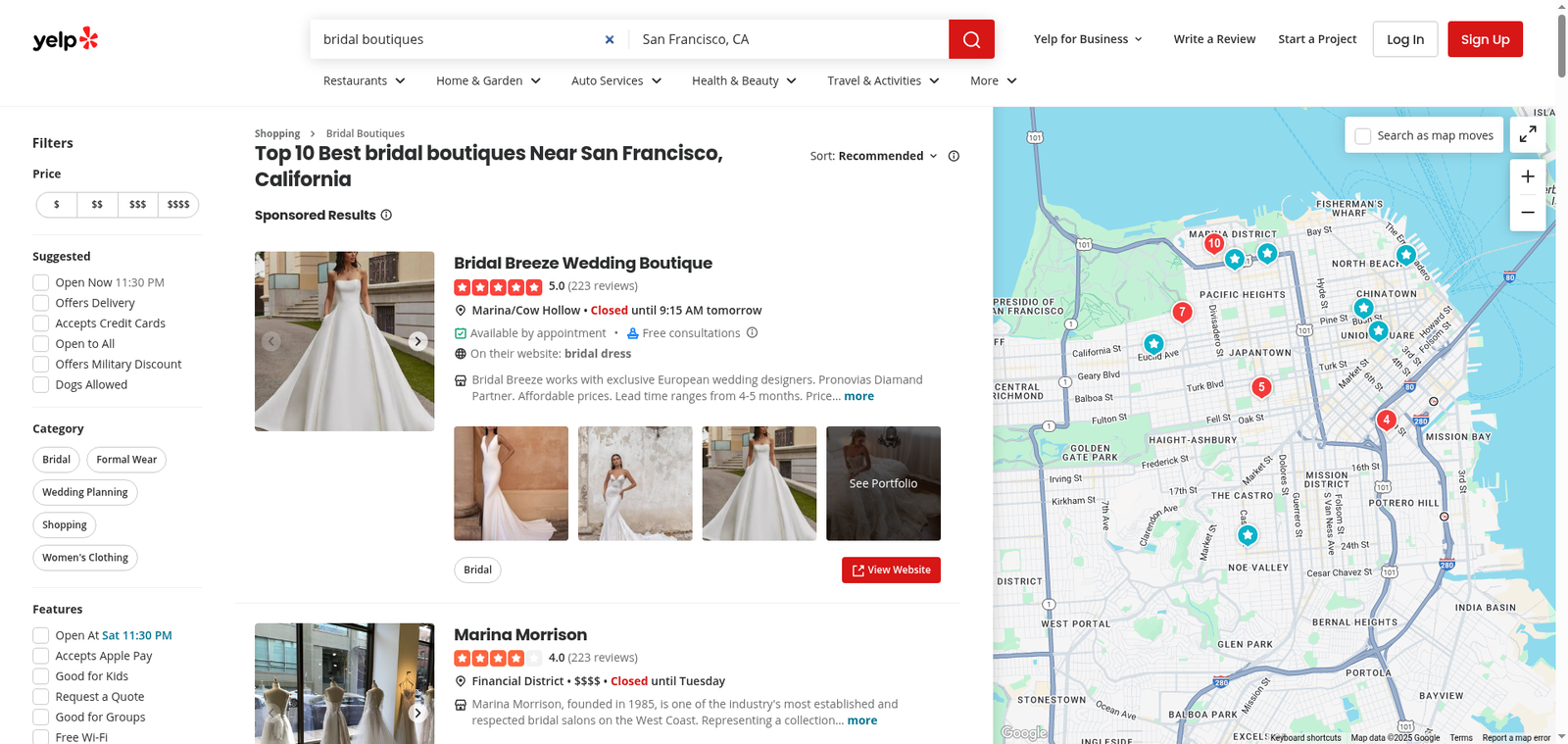Enable Accepts Credit Cards filter
Viewport: 1568px width, 744px height.
click(41, 323)
